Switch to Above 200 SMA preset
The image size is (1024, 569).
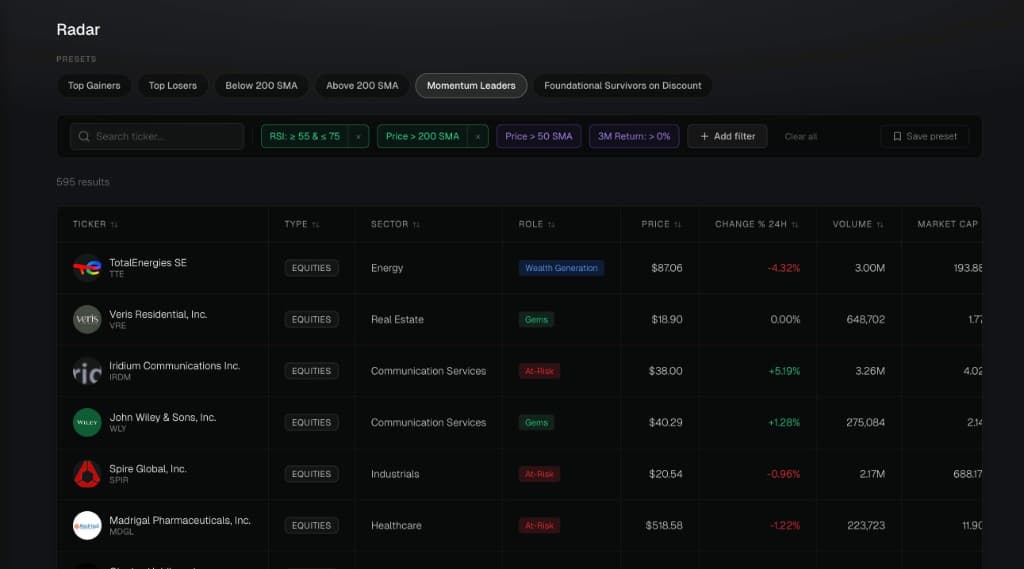pos(362,86)
